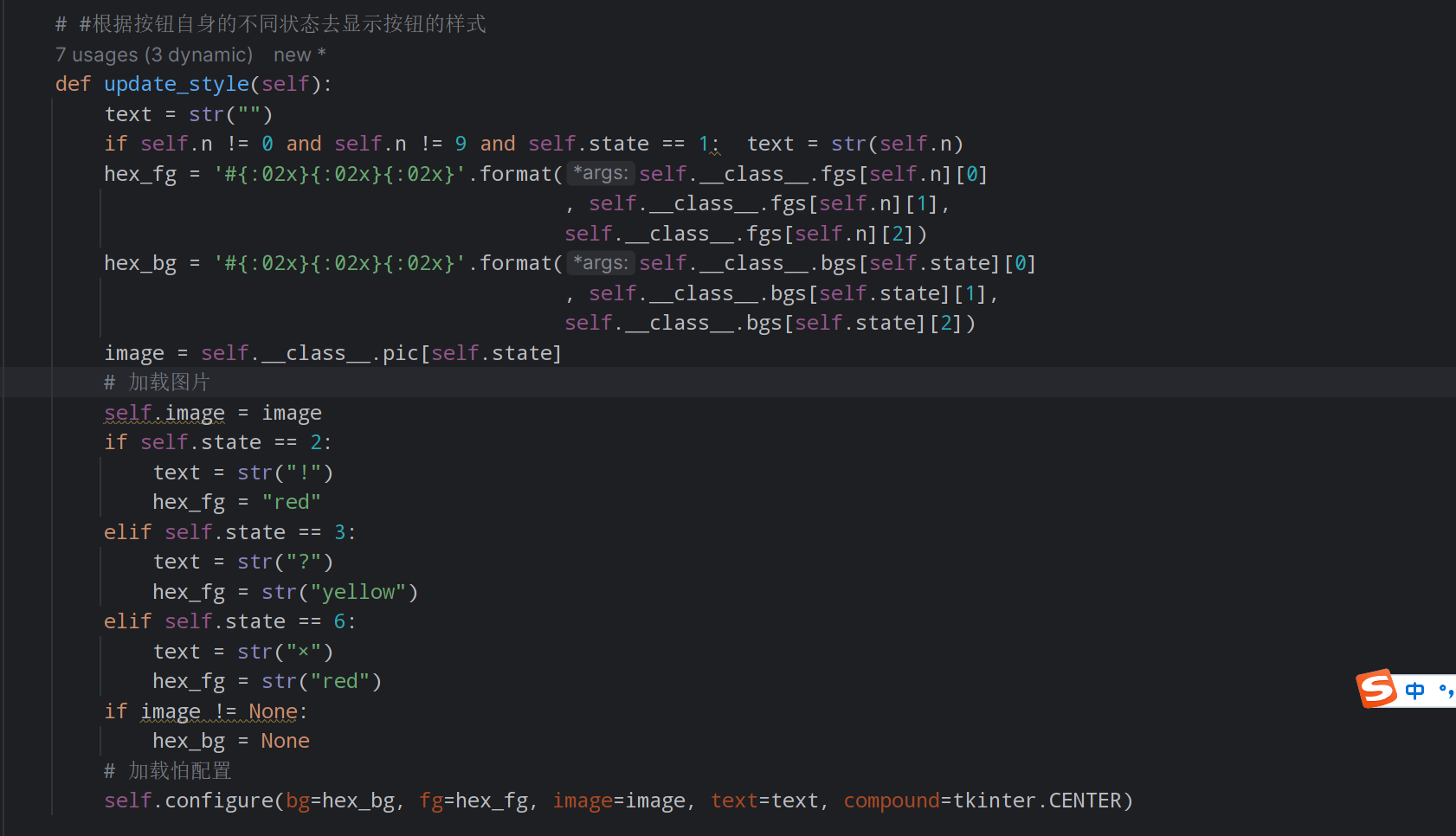
Task: Click "self.configure" method call
Action: [189, 801]
